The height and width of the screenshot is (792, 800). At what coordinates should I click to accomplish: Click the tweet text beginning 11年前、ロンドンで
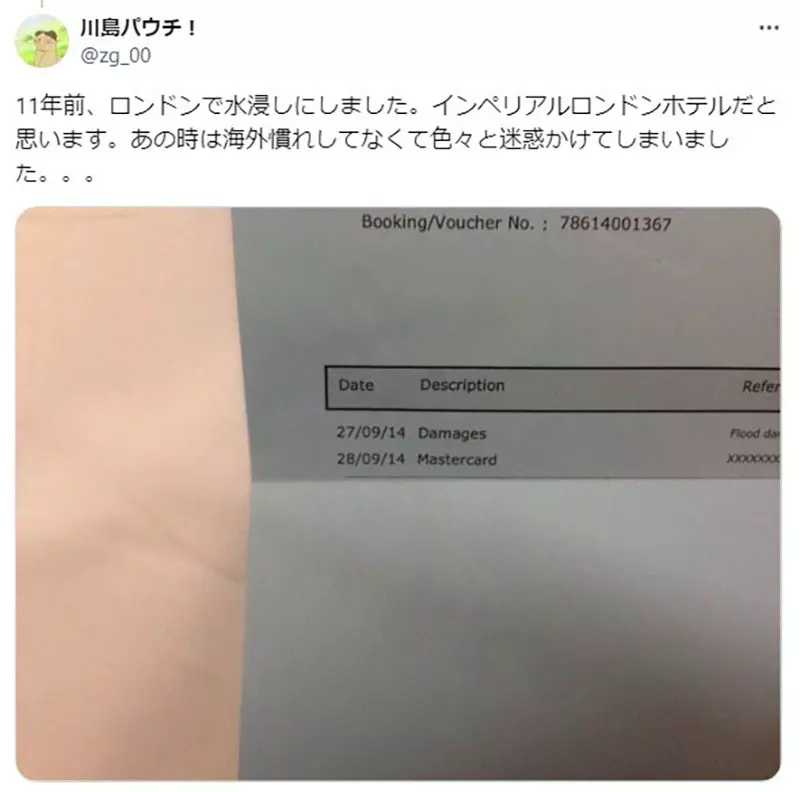(395, 139)
